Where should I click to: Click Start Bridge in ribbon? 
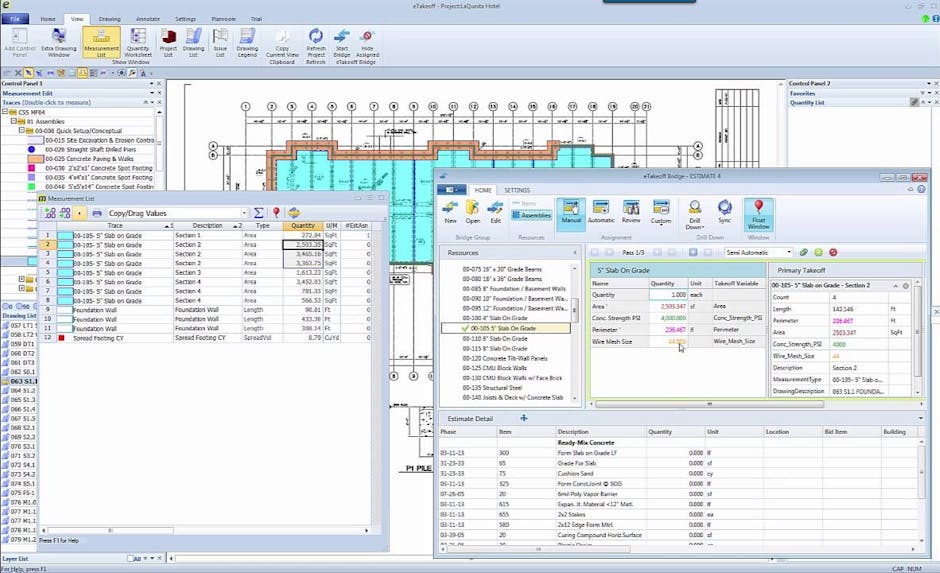pos(342,43)
